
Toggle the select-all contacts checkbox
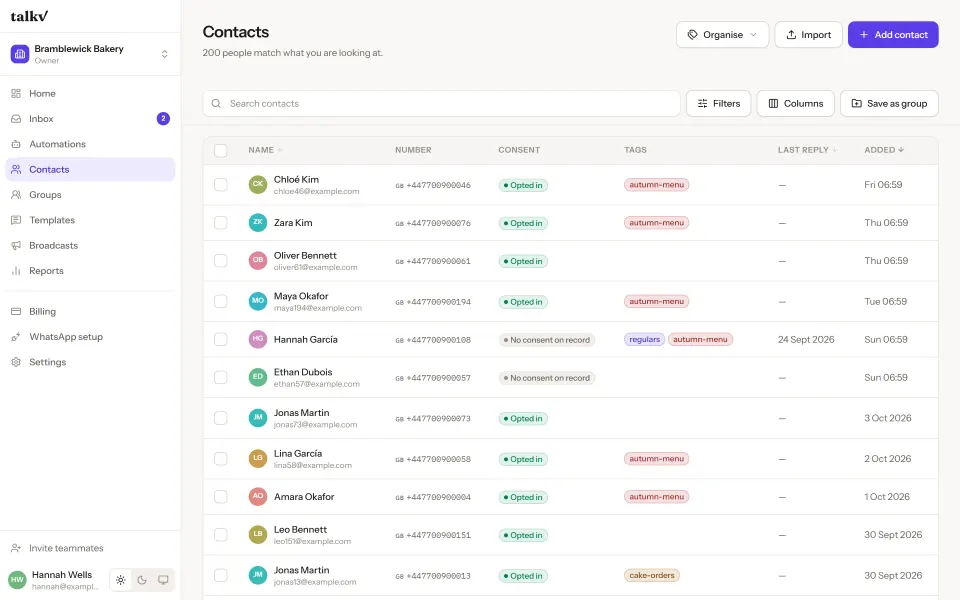(x=220, y=150)
